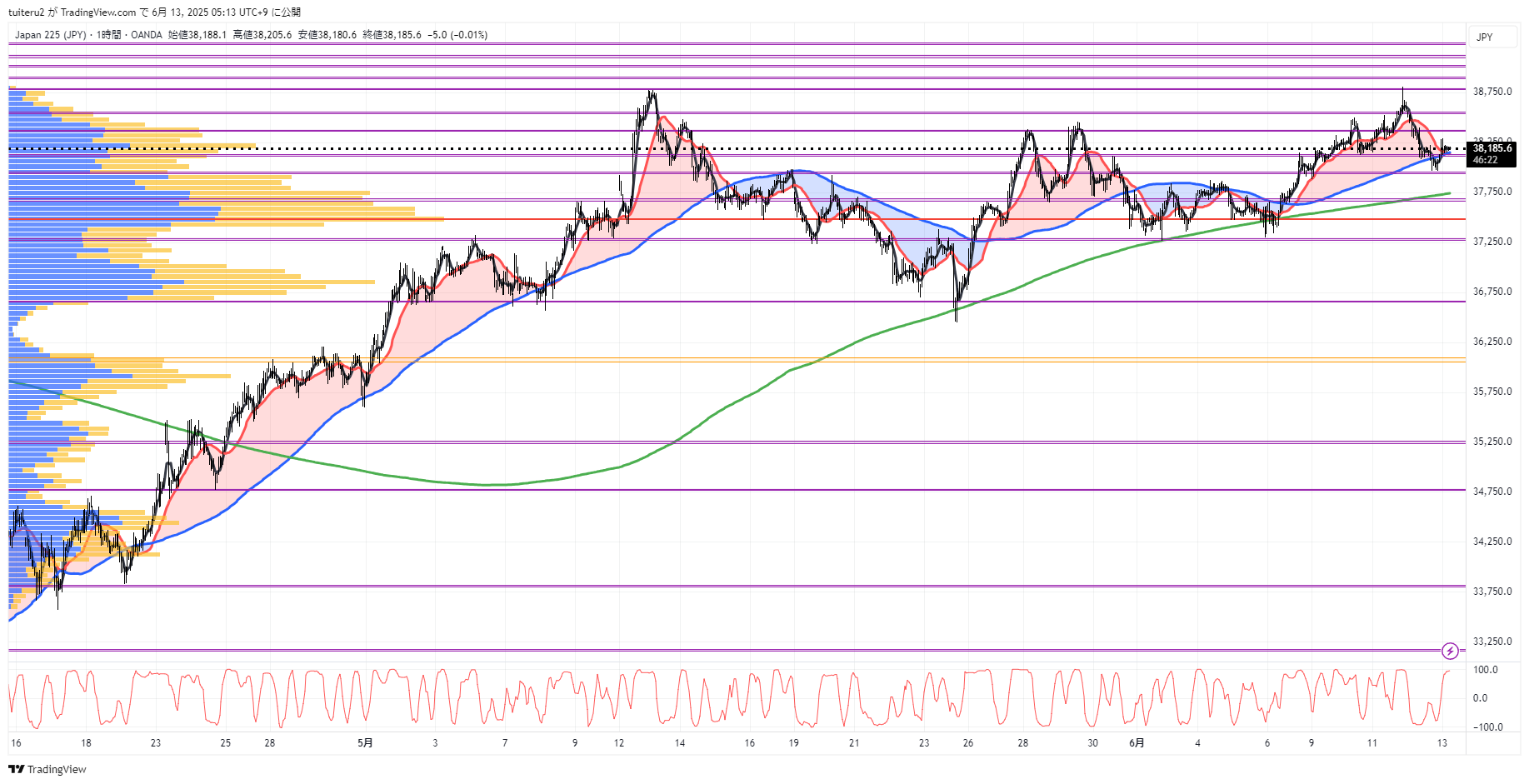Click date 28 of May on time axis
The height and width of the screenshot is (784, 1529).
tap(1022, 743)
